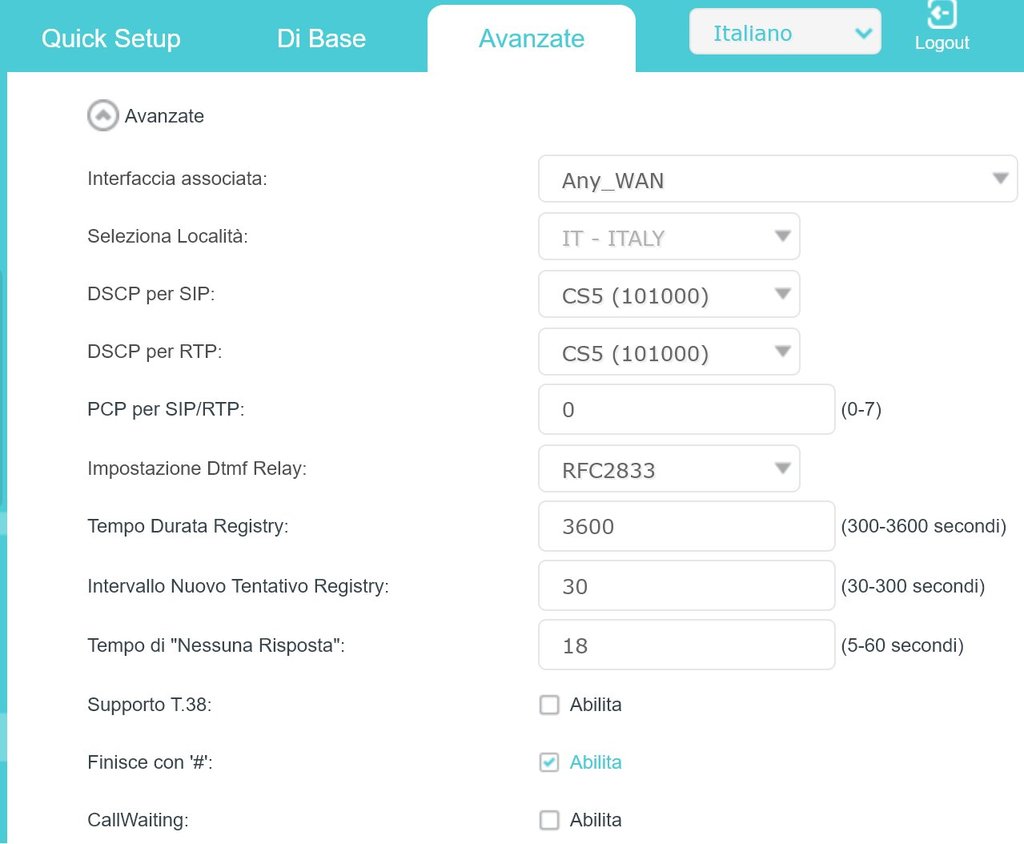Image resolution: width=1024 pixels, height=844 pixels.
Task: Click the (0-7) range hint text
Action: click(861, 410)
